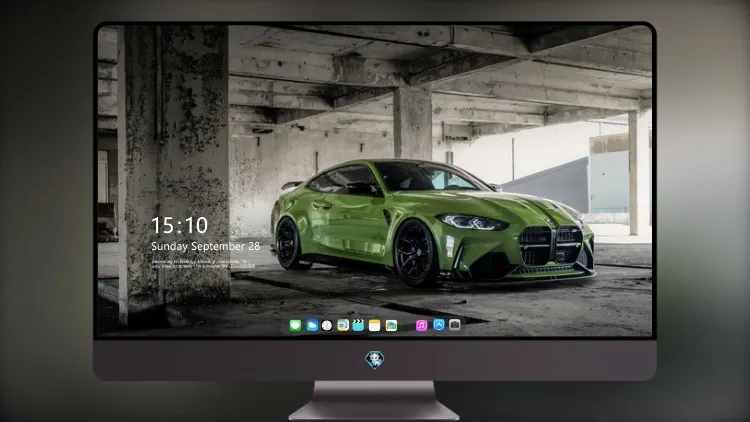Open the clapperboard video app icon
This screenshot has width=750, height=422.
(x=358, y=325)
